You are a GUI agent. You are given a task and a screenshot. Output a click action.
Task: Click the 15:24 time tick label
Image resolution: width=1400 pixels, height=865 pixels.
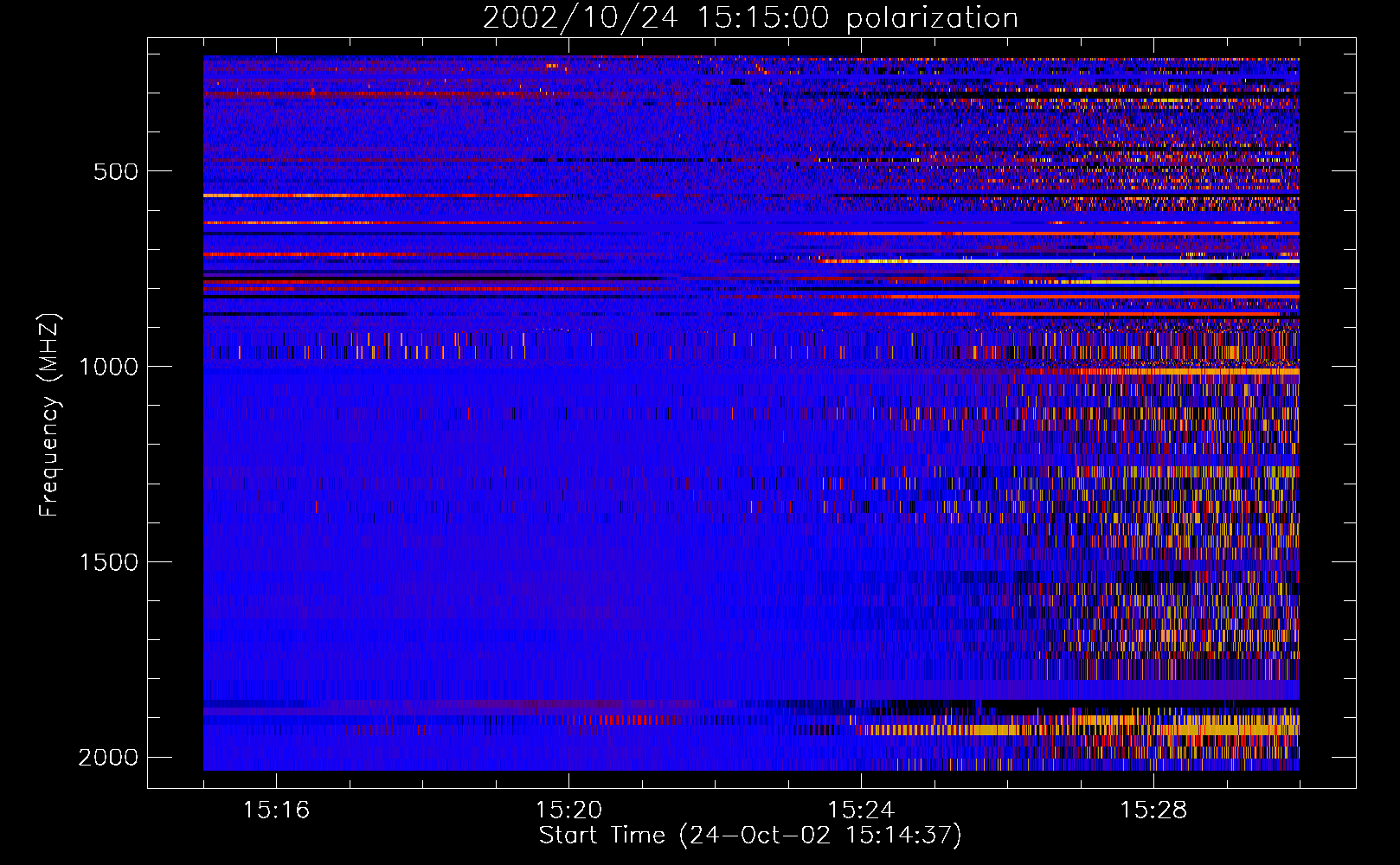861,811
